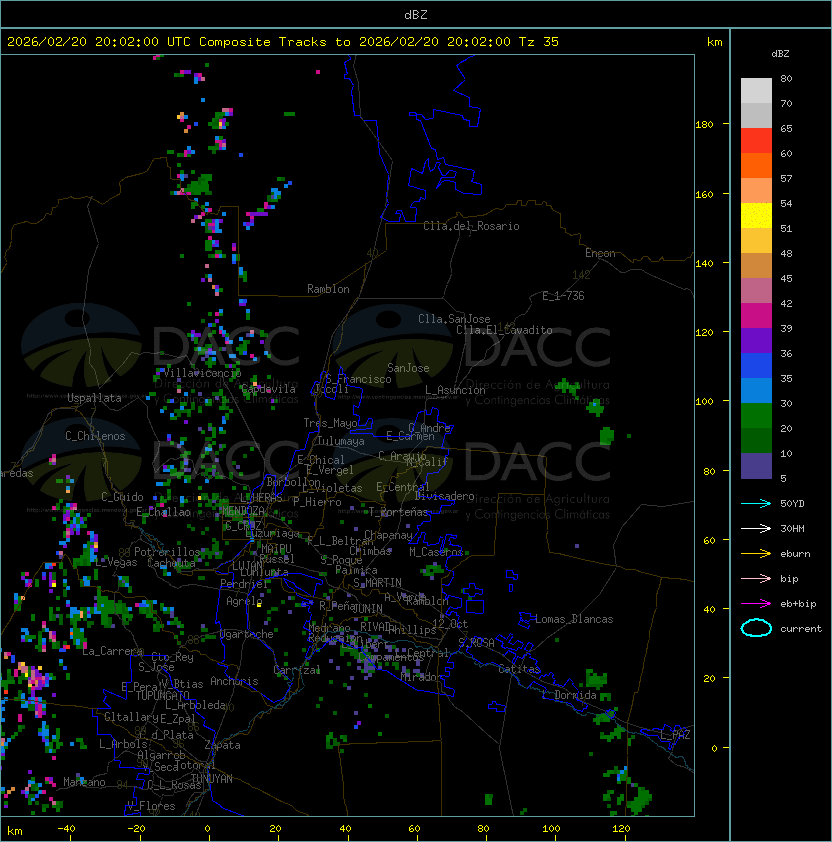Screen dimensions: 832x842
Task: Click the 'C_Guido' map label
Action: tap(122, 497)
